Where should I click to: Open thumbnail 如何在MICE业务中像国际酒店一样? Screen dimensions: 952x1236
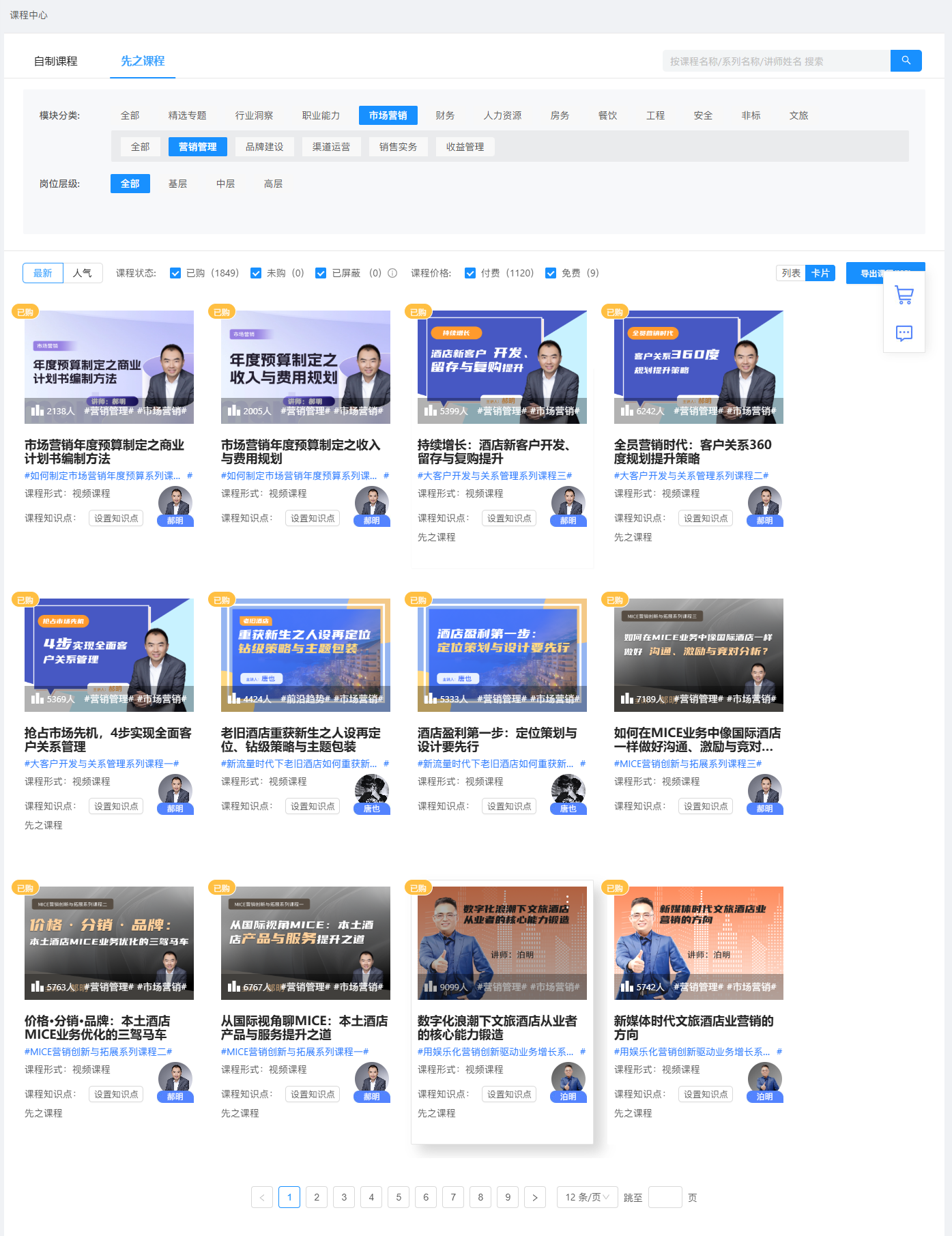tap(699, 655)
